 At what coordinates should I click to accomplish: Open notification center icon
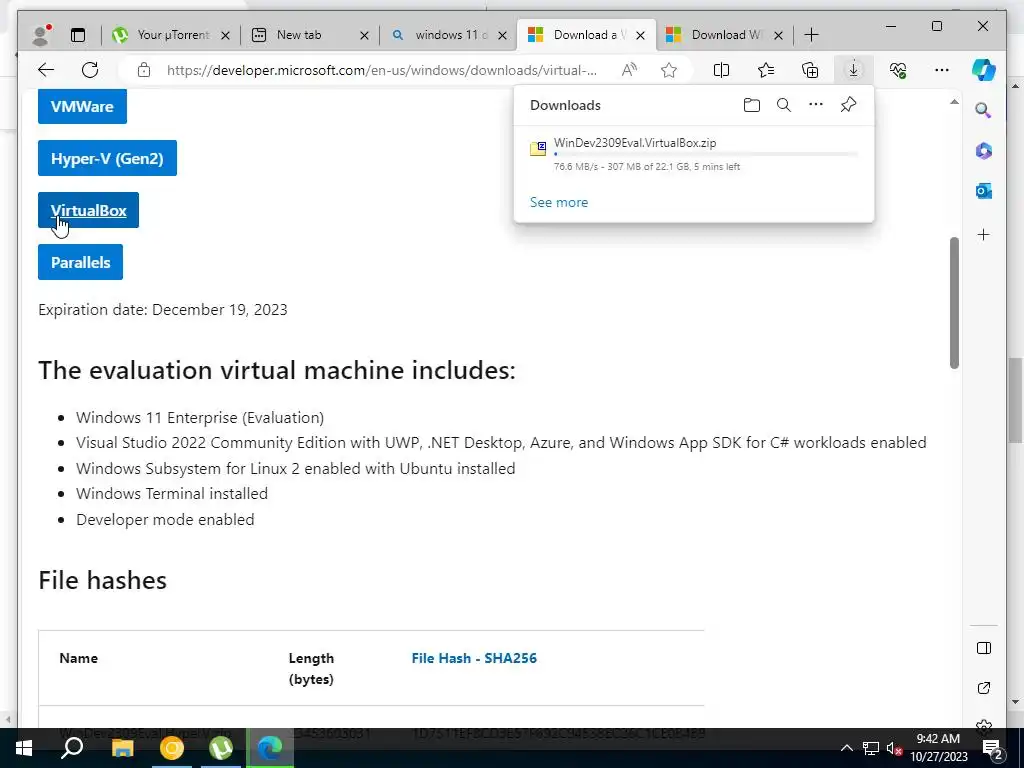993,748
